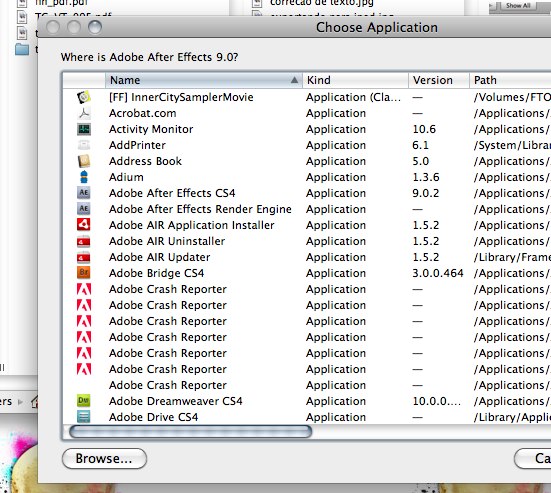
Task: Click the Adobe AIR Application Installer icon
Action: pyautogui.click(x=84, y=225)
